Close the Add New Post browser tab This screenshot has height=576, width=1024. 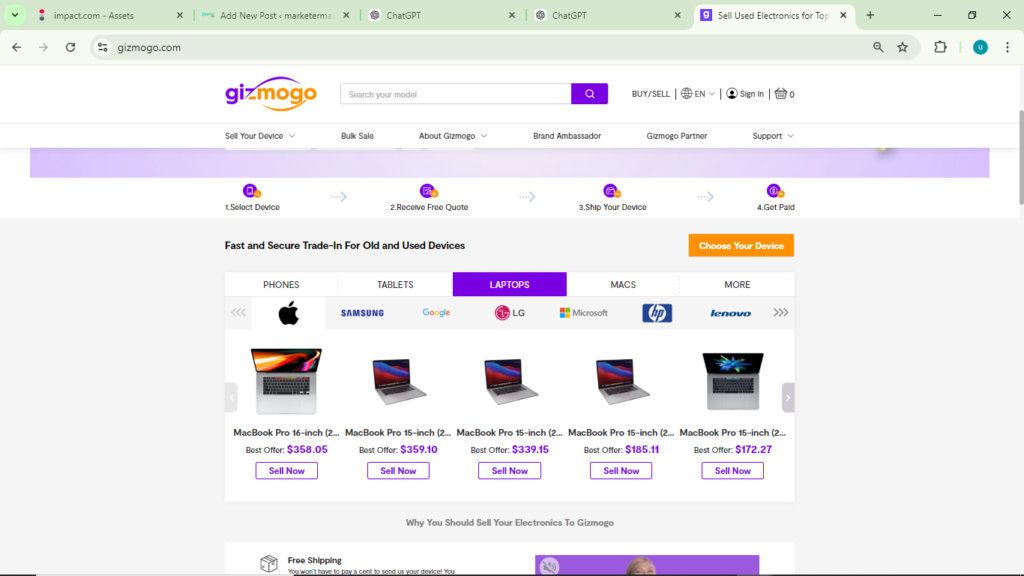tap(346, 15)
